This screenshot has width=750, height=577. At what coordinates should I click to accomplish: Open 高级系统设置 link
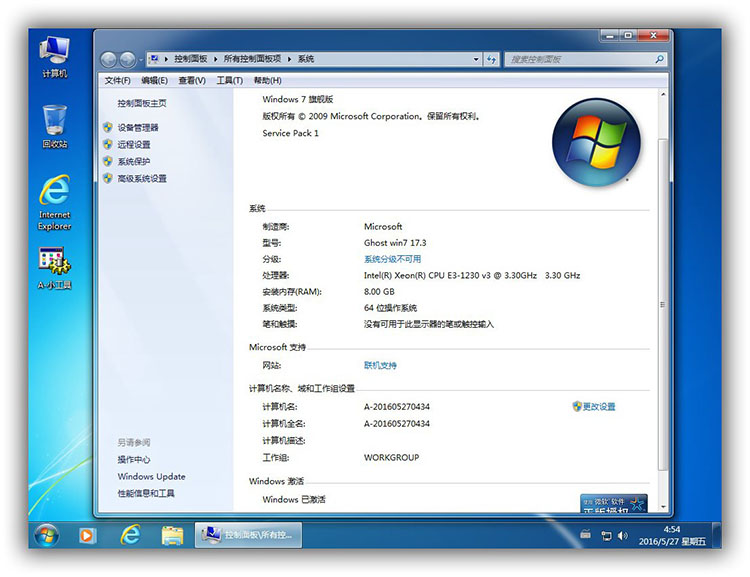[x=142, y=178]
